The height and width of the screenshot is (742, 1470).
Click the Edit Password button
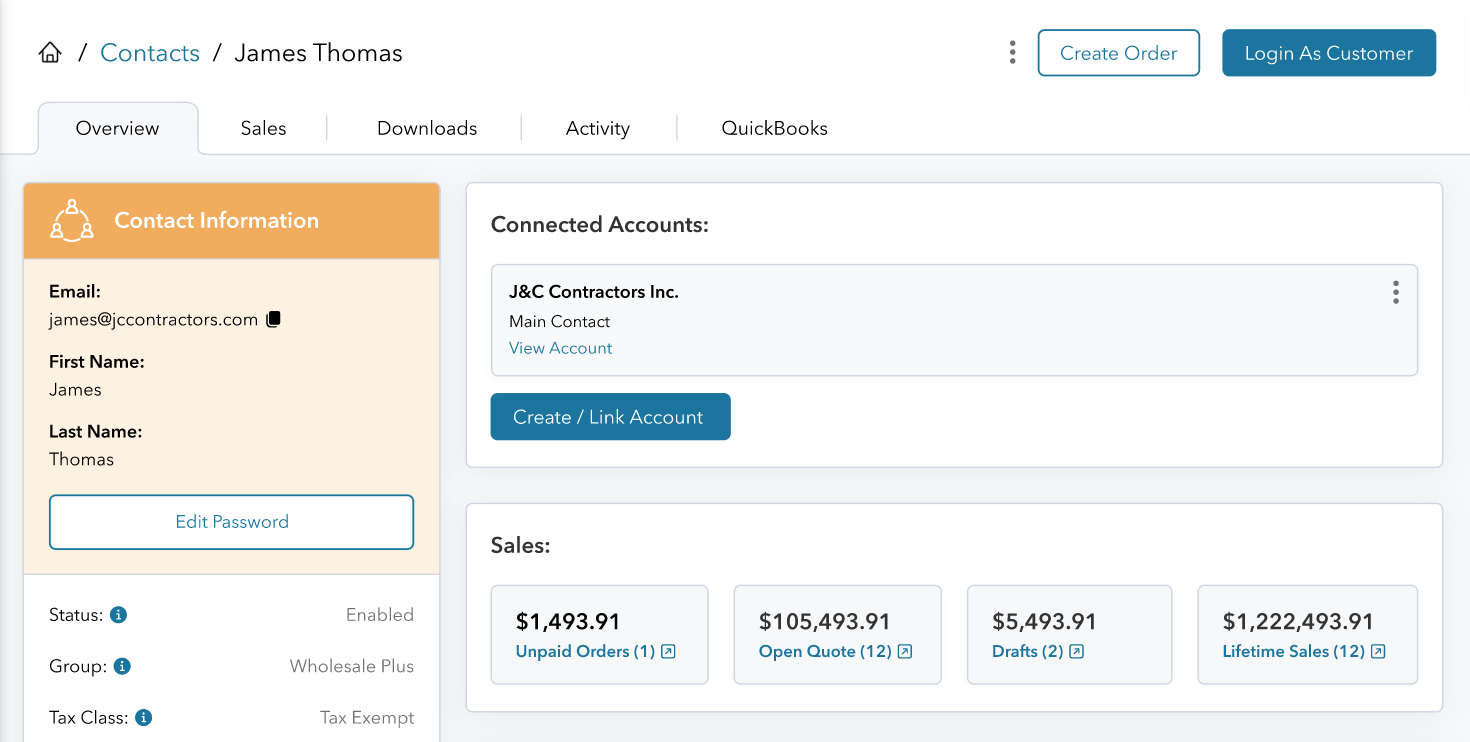(231, 522)
